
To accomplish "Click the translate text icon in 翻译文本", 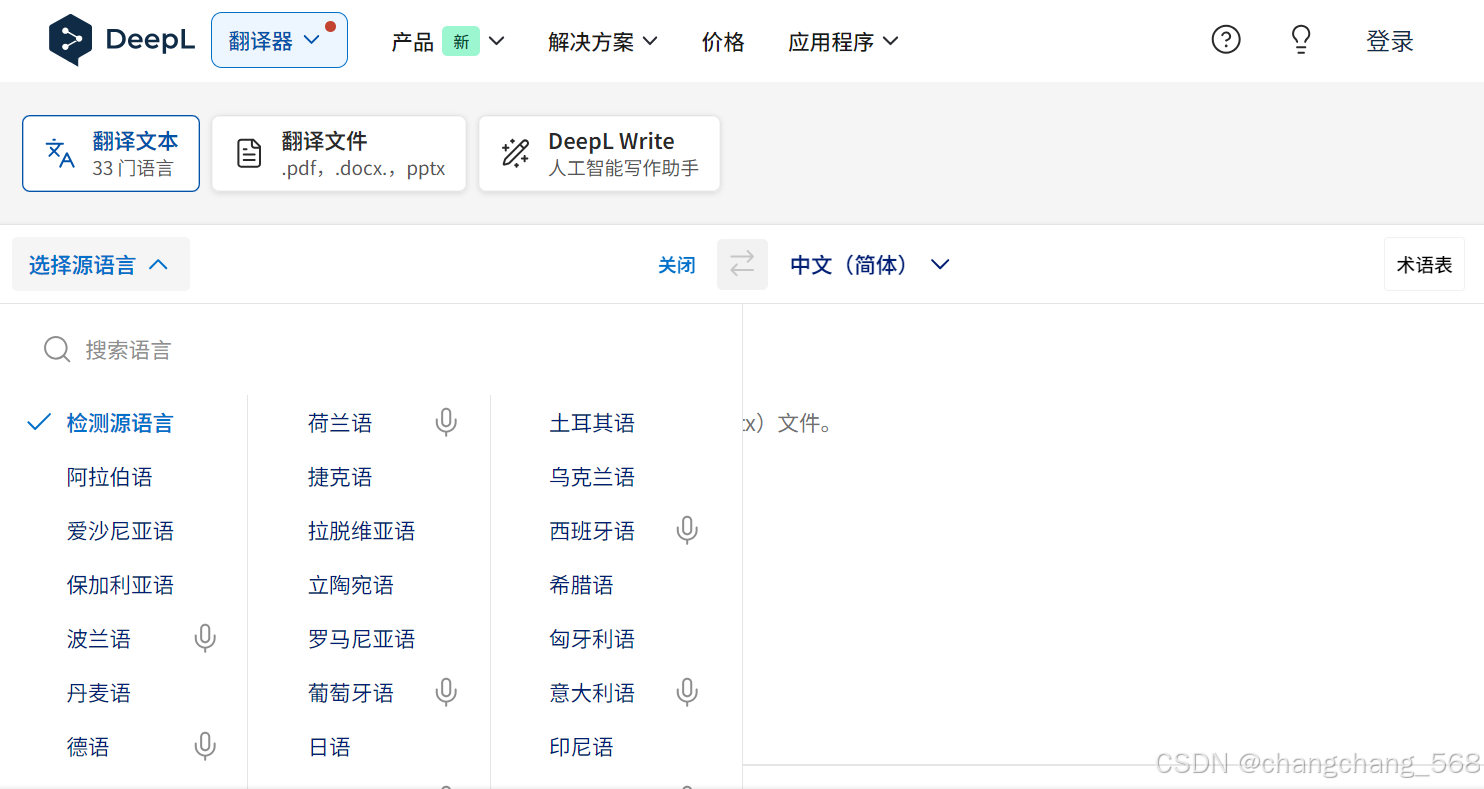I will (x=60, y=153).
